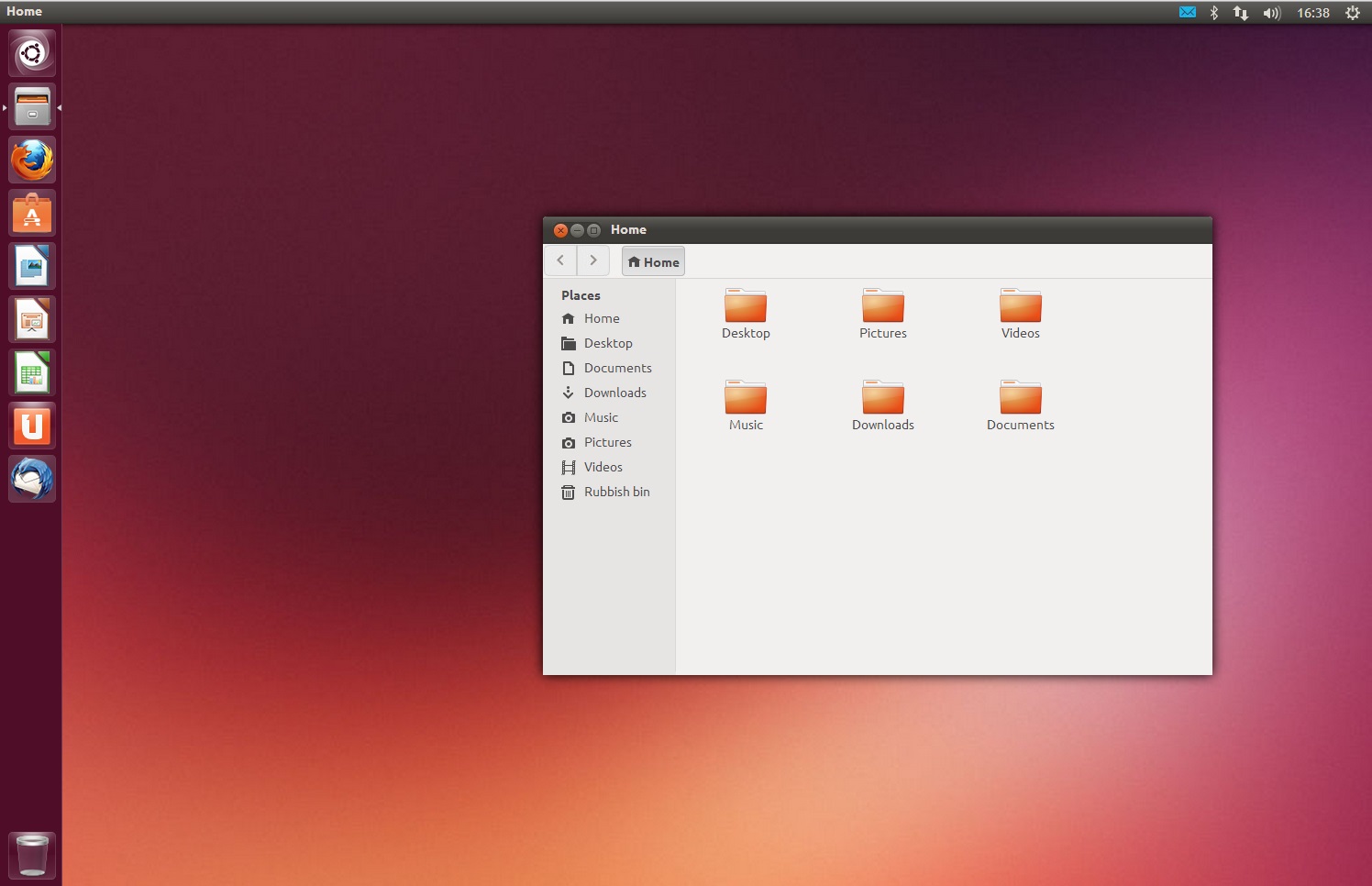Image resolution: width=1372 pixels, height=886 pixels.
Task: Open the session gear menu
Action: (x=1352, y=13)
